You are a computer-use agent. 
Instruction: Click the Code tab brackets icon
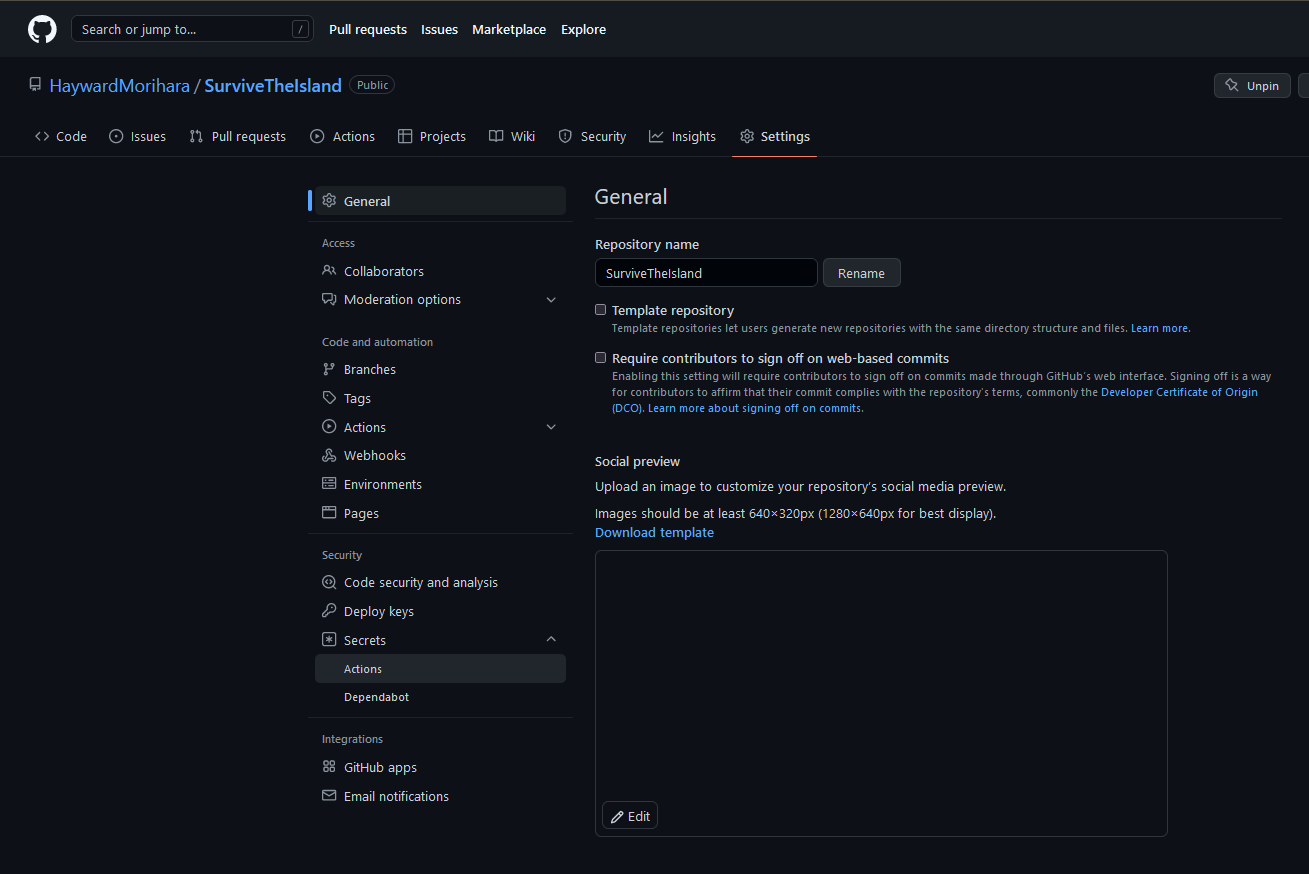coord(42,136)
